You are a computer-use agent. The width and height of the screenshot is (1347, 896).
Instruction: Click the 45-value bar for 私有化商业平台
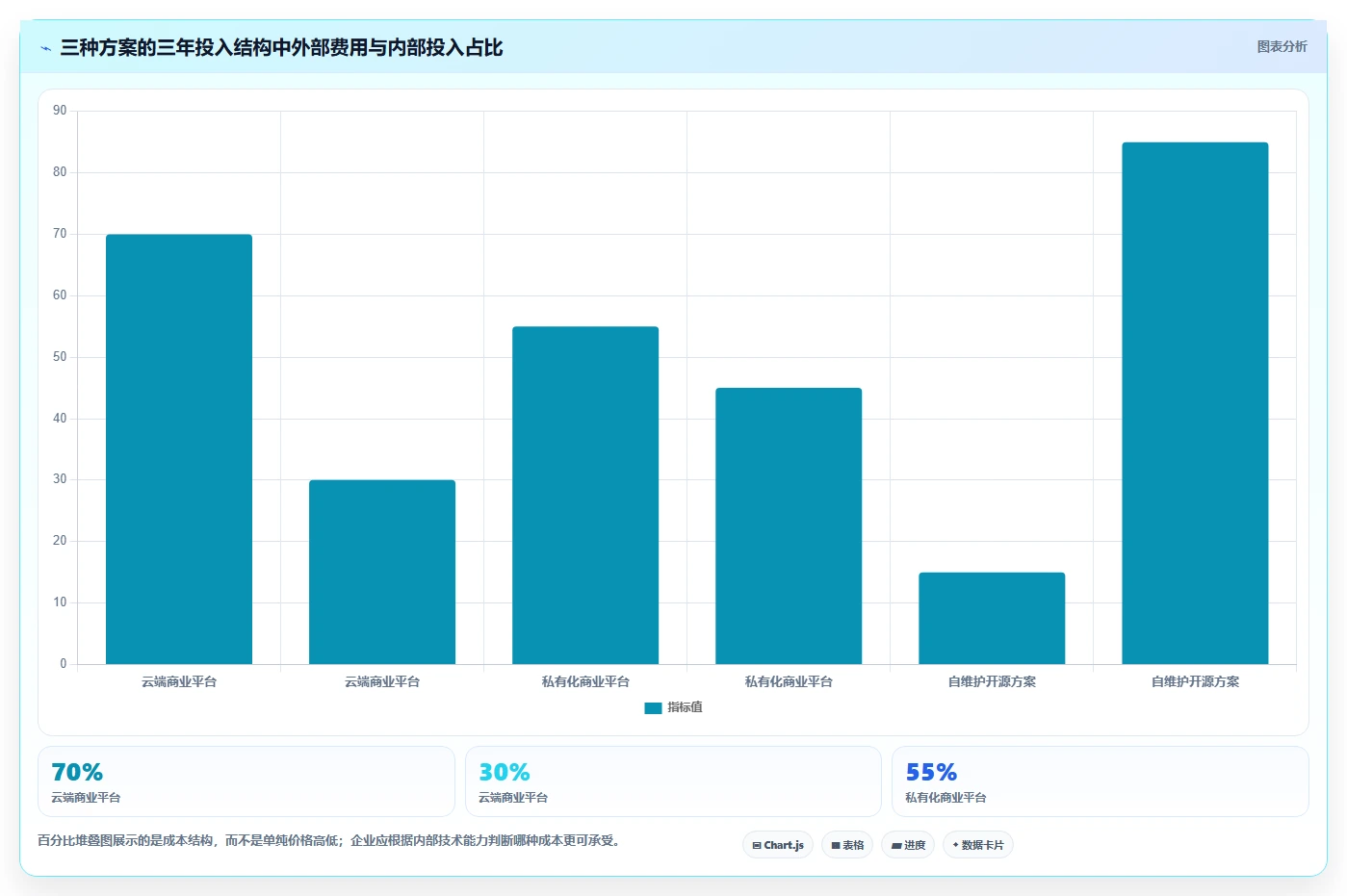(789, 525)
